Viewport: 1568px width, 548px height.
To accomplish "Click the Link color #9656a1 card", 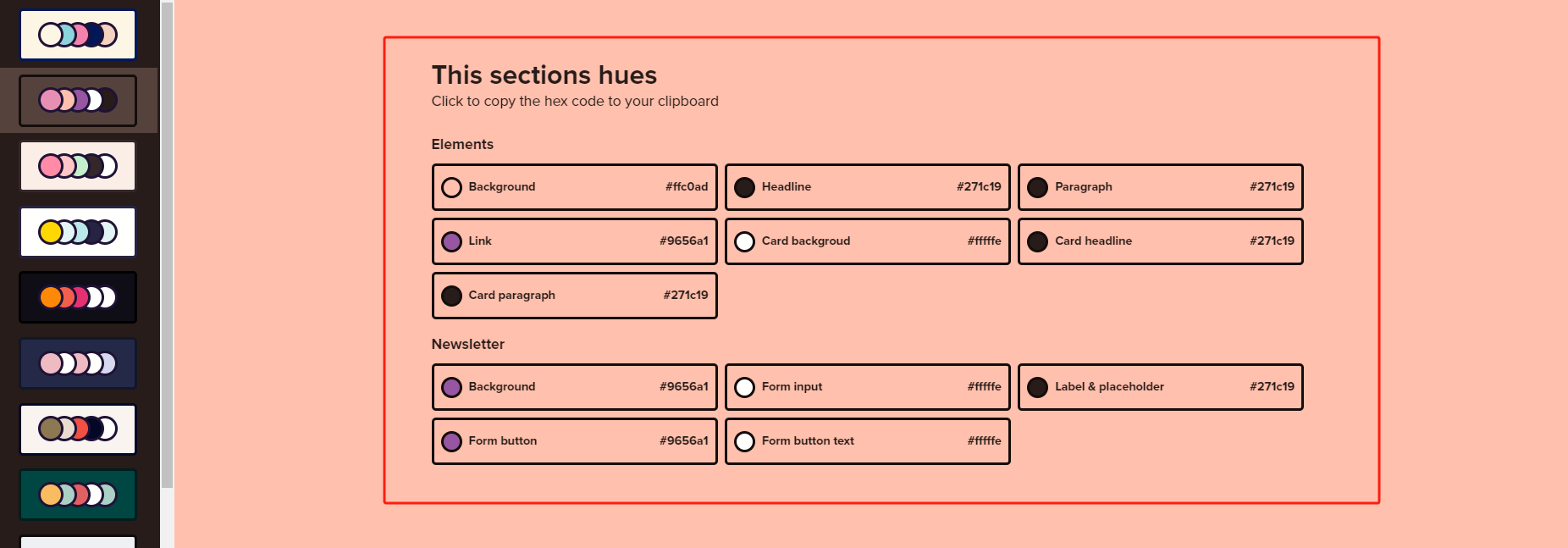I will (x=574, y=241).
